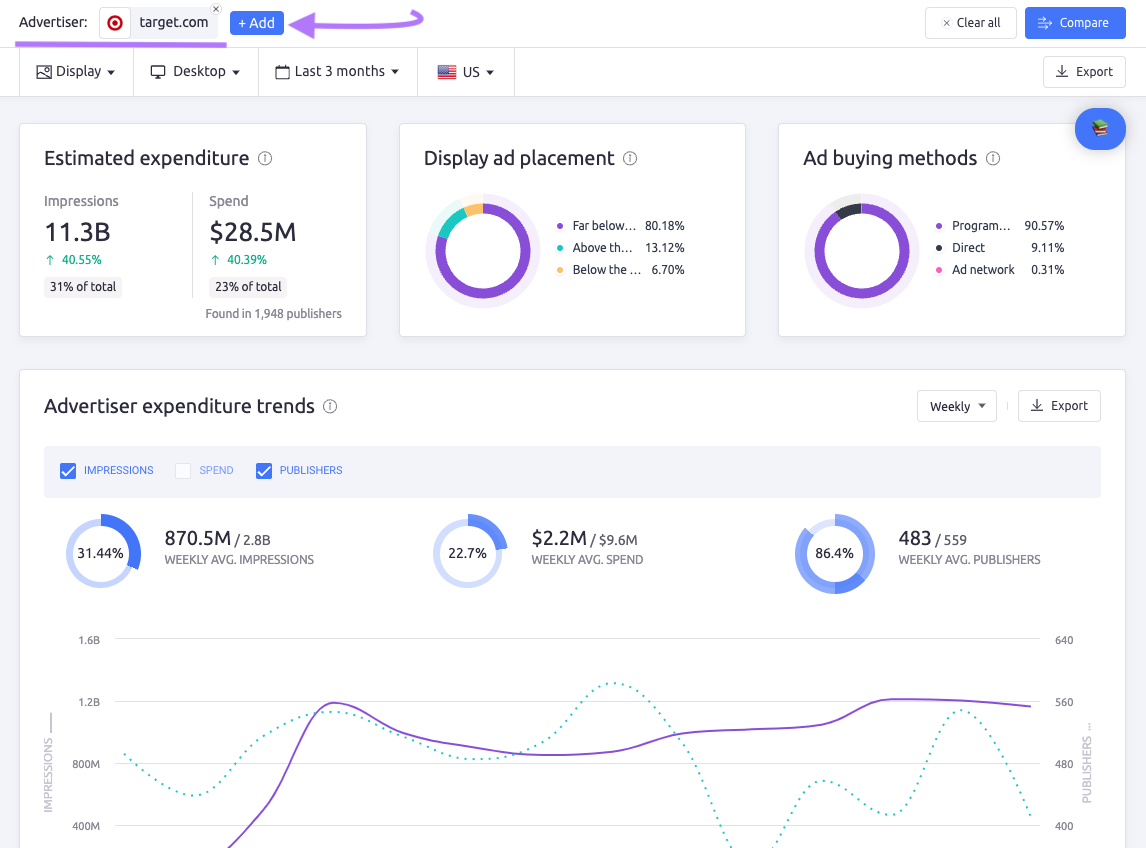Click info icon beside Estimated expenditure
The width and height of the screenshot is (1146, 848).
point(265,159)
